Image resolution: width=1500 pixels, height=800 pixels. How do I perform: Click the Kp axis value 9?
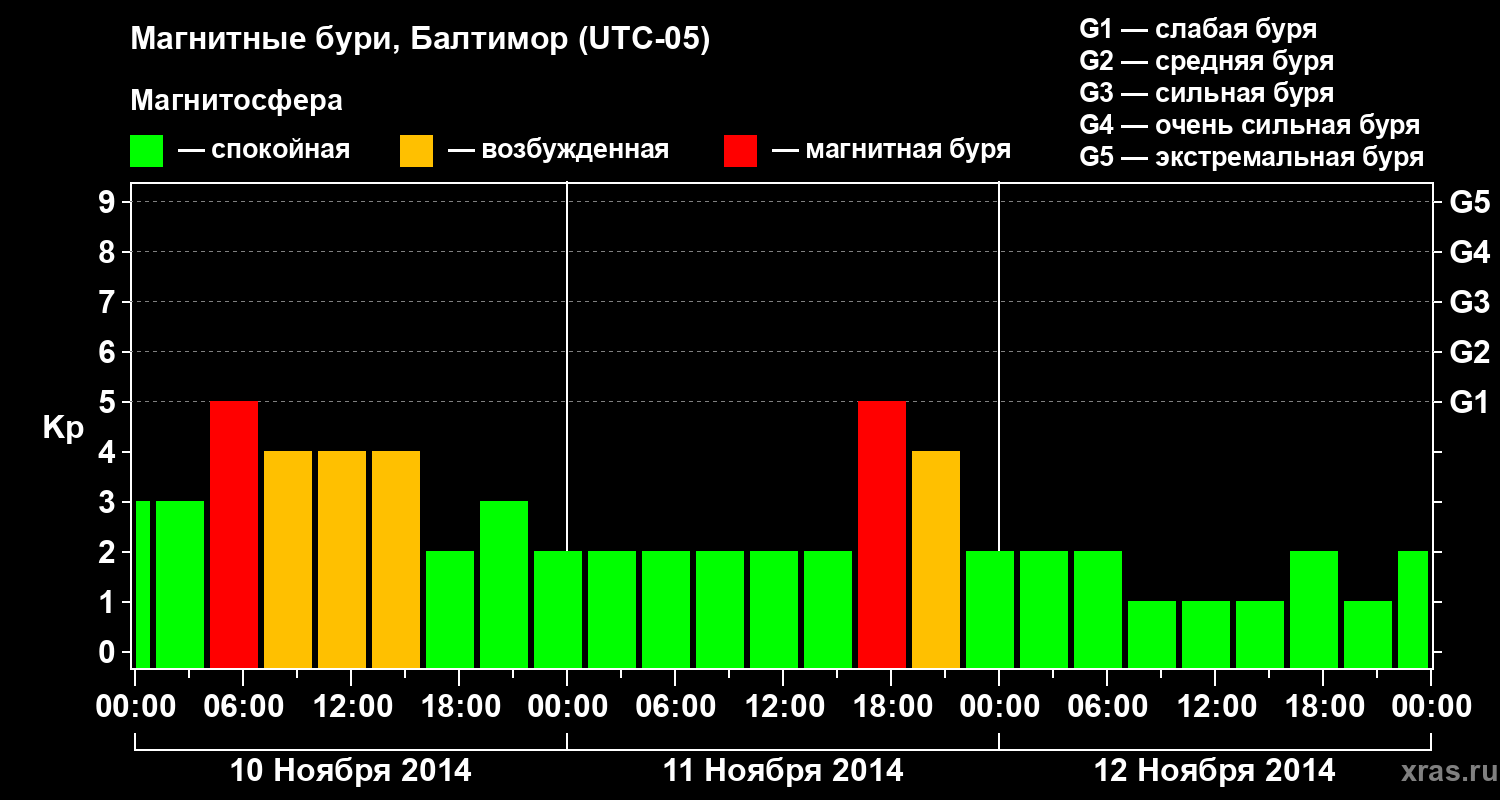pos(109,202)
